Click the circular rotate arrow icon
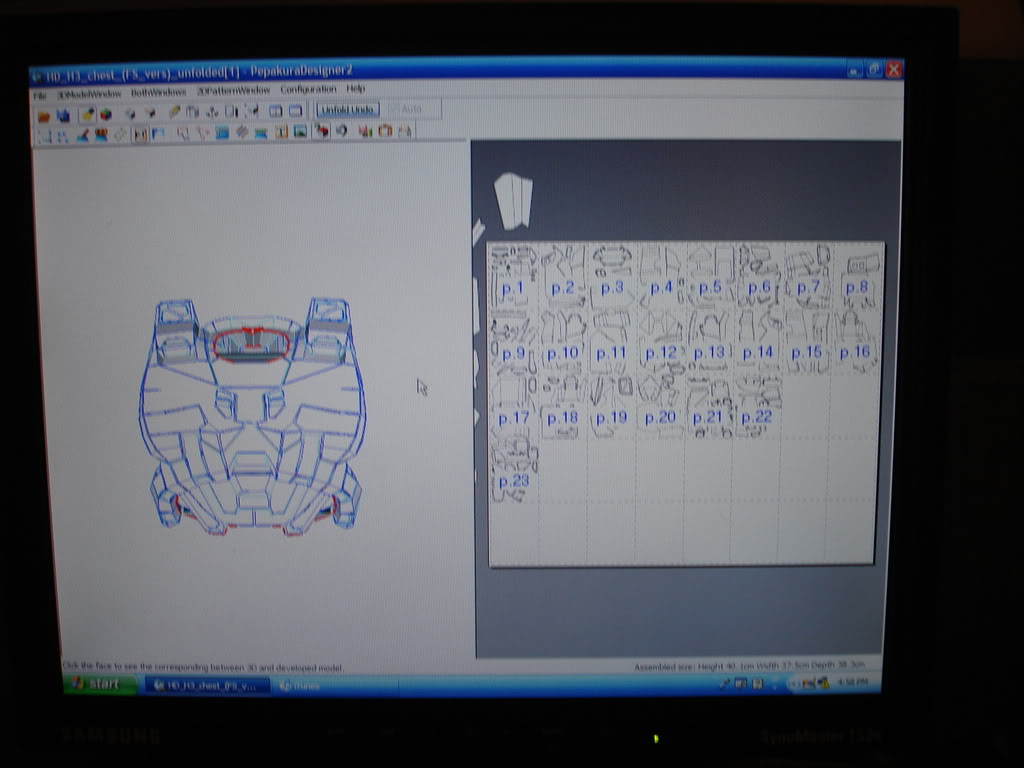The height and width of the screenshot is (768, 1024). click(x=342, y=131)
